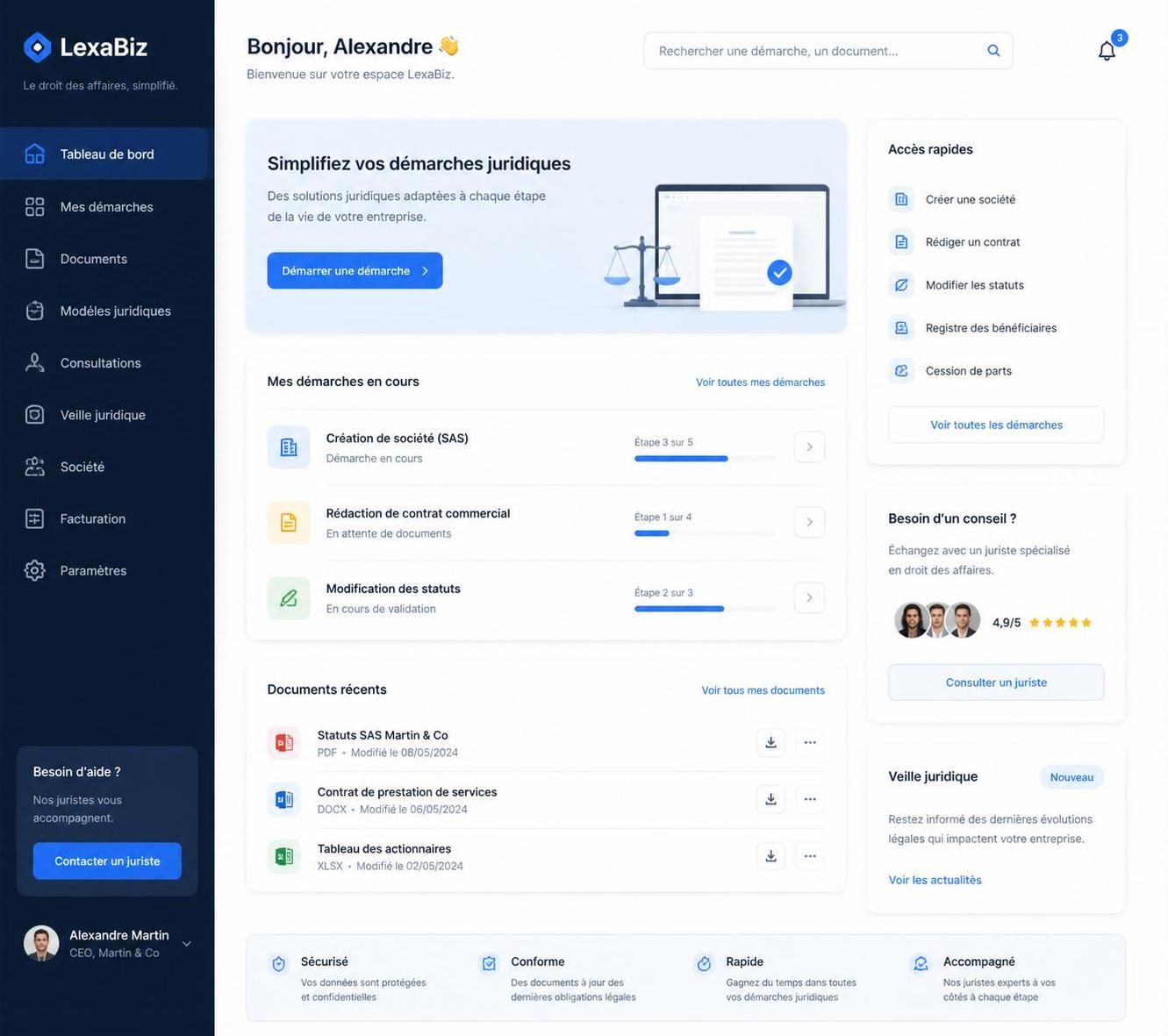
Task: Click the Rapide timer icon
Action: [704, 964]
